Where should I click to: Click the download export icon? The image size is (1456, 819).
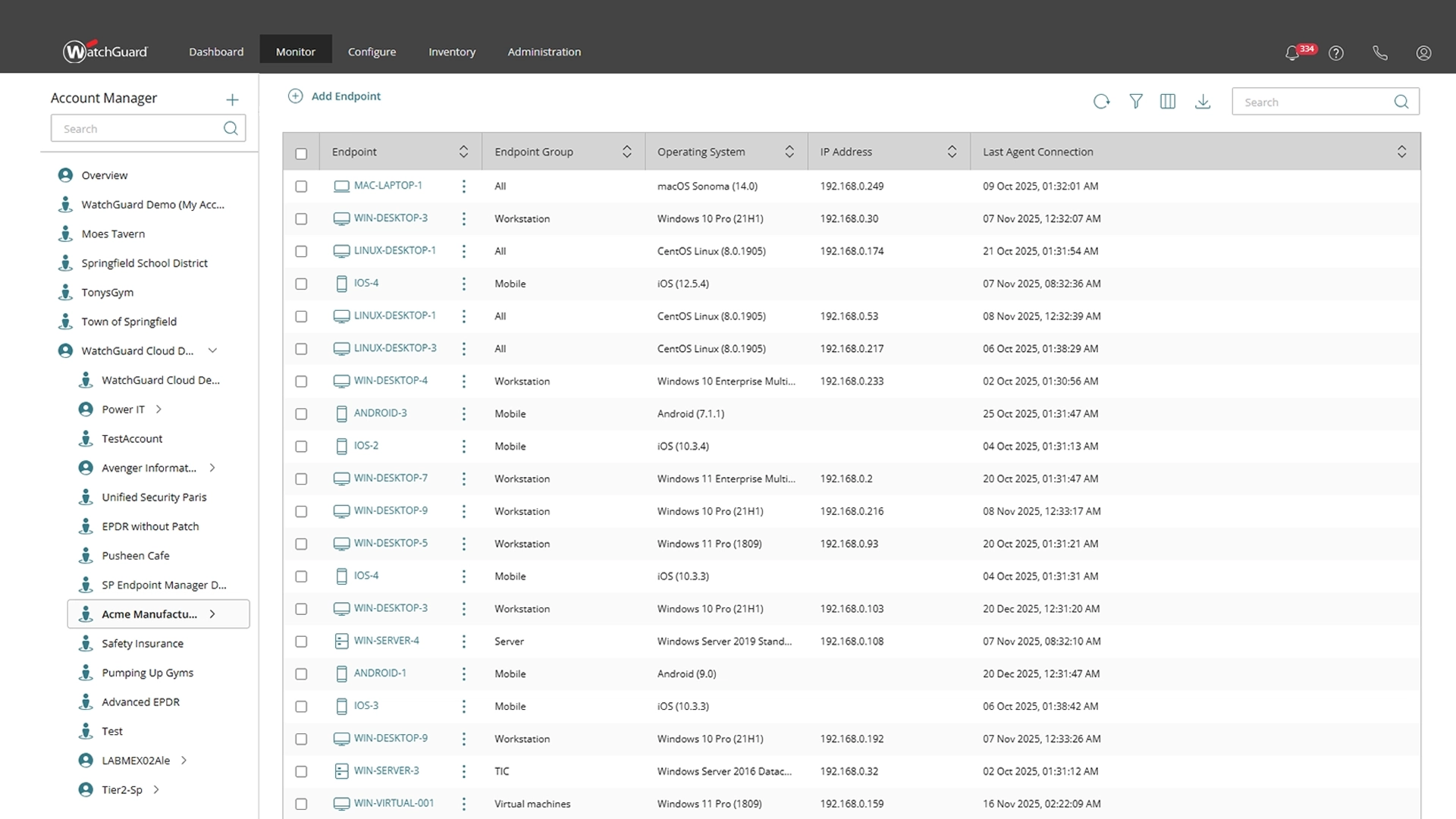1203,102
